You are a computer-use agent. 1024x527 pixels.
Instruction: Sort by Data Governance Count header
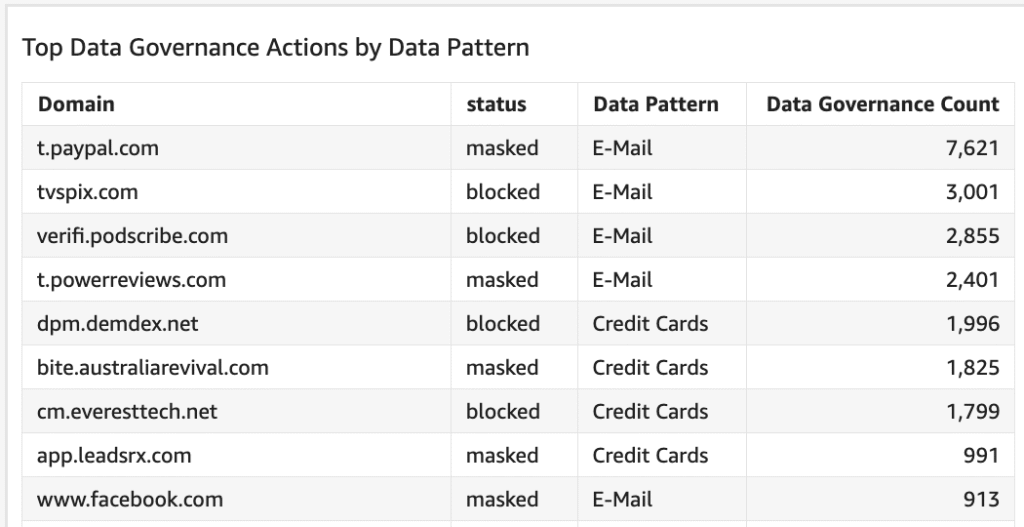(x=882, y=104)
